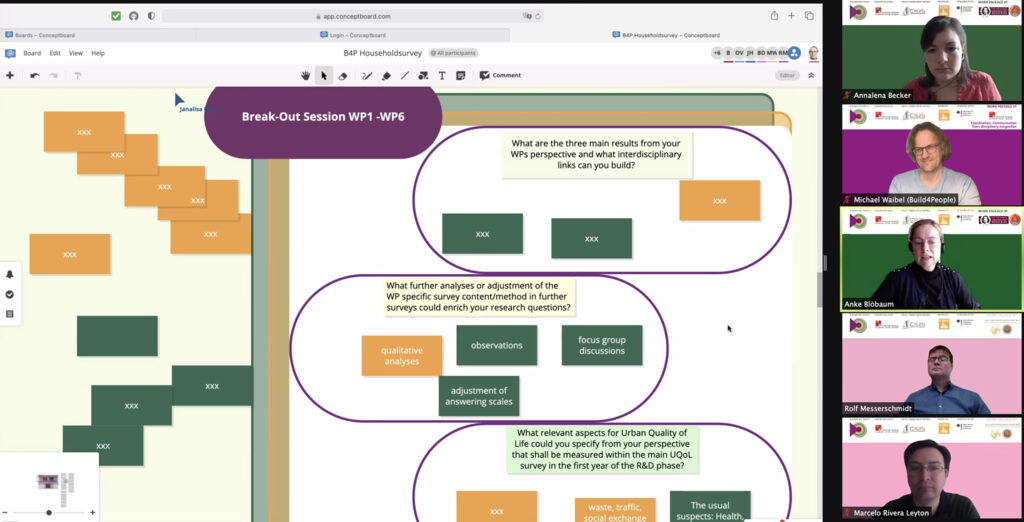The height and width of the screenshot is (522, 1024).
Task: Click the format painter icon
Action: pyautogui.click(x=78, y=76)
